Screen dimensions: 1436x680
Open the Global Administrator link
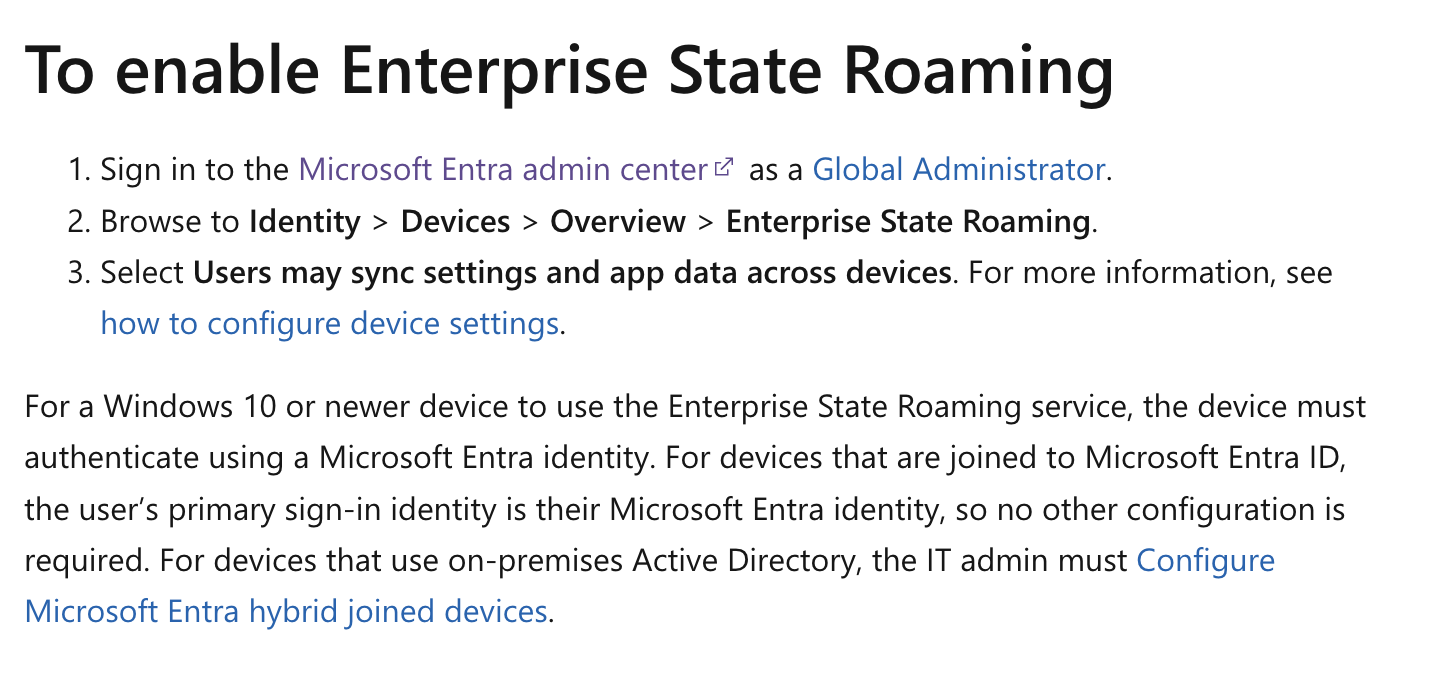click(958, 169)
